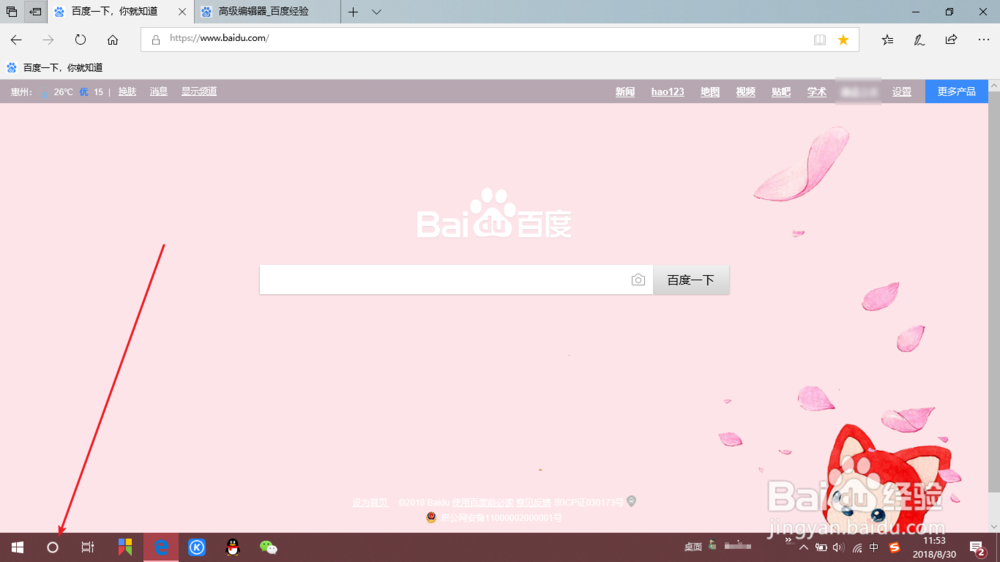Open the Windows Start menu
The width and height of the screenshot is (1000, 562).
17,547
